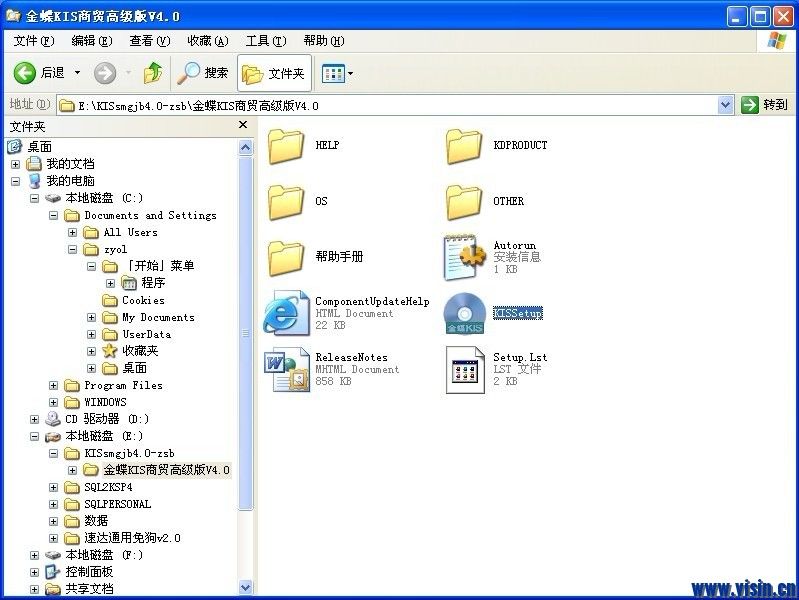The image size is (799, 600).
Task: Click the Back navigation arrow
Action: (x=26, y=73)
